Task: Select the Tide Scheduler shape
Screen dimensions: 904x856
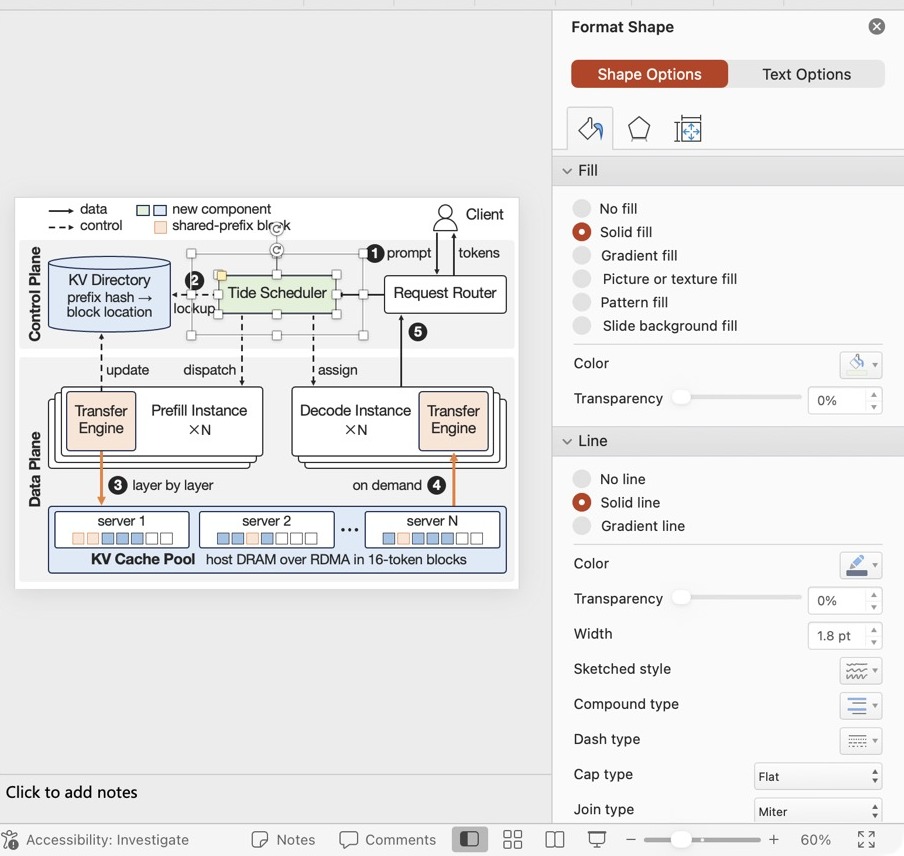Action: tap(277, 294)
